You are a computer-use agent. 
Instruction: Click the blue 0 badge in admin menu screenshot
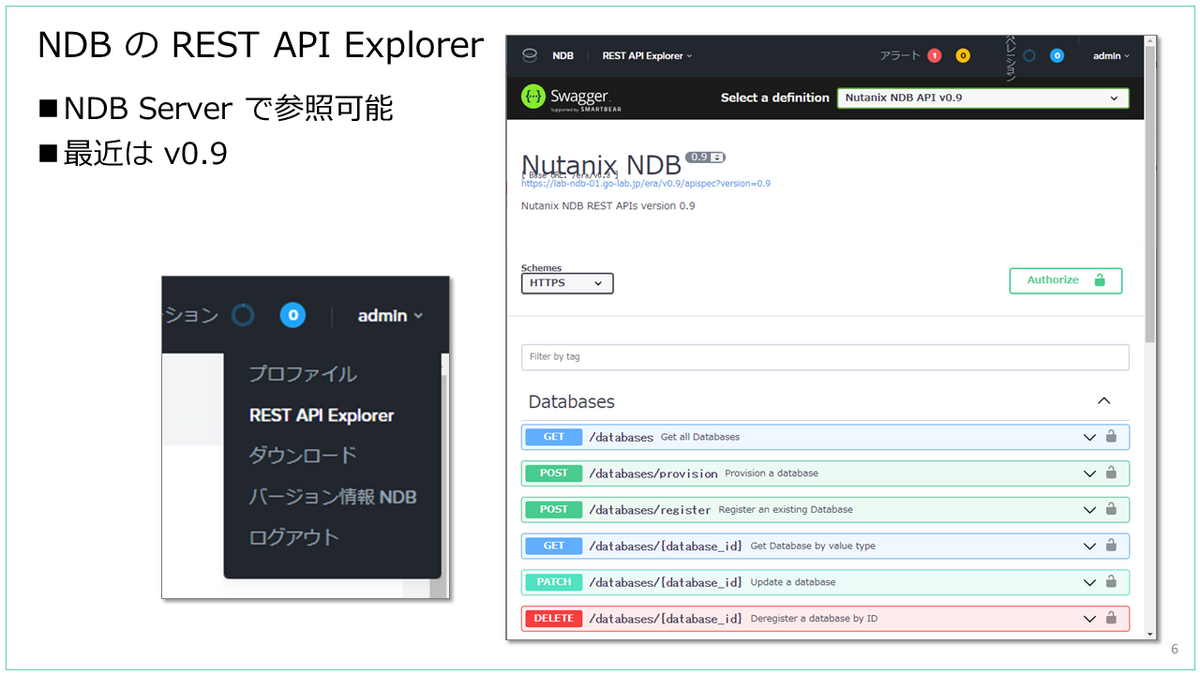(x=292, y=315)
